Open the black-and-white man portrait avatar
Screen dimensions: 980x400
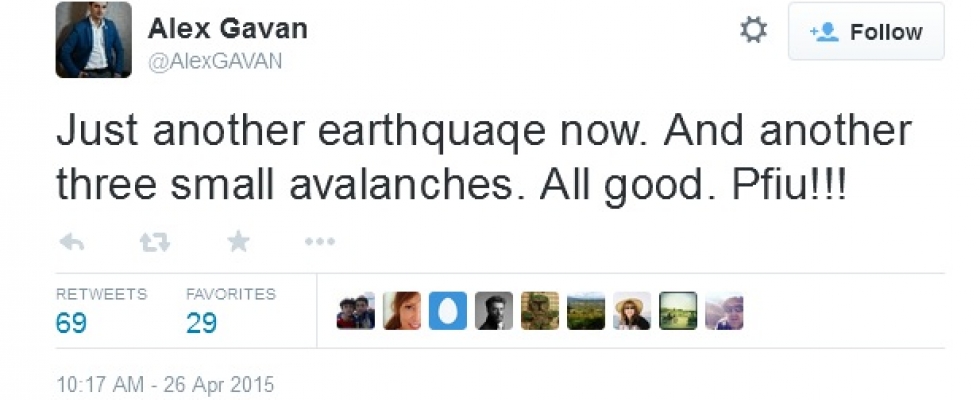[x=494, y=311]
